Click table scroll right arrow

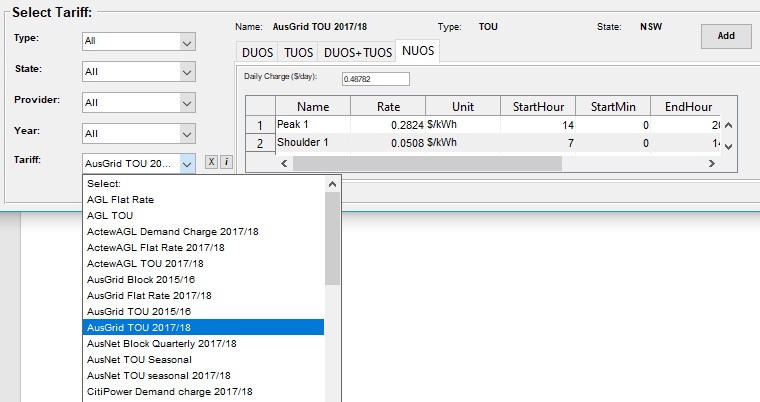[712, 164]
